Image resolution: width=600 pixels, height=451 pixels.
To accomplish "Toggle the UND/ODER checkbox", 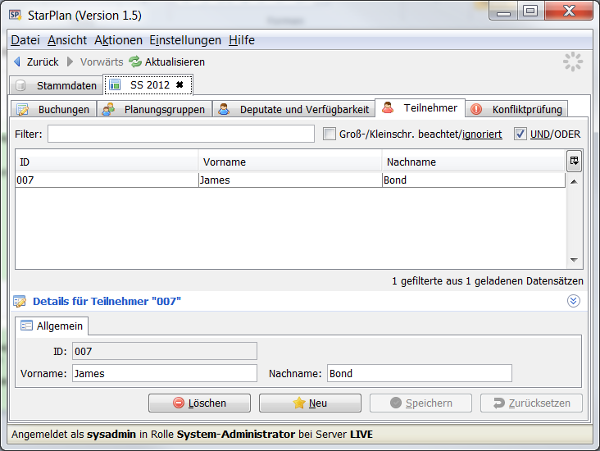I will click(520, 134).
